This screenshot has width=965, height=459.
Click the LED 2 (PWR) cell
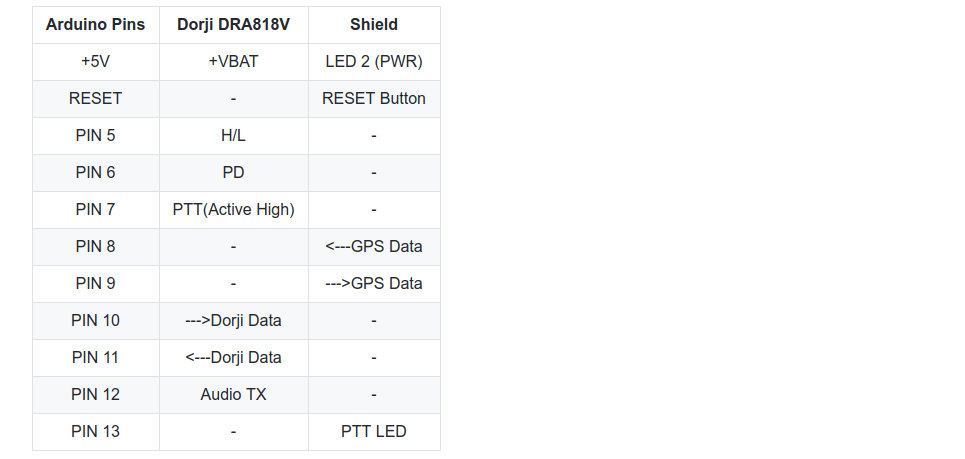(374, 62)
